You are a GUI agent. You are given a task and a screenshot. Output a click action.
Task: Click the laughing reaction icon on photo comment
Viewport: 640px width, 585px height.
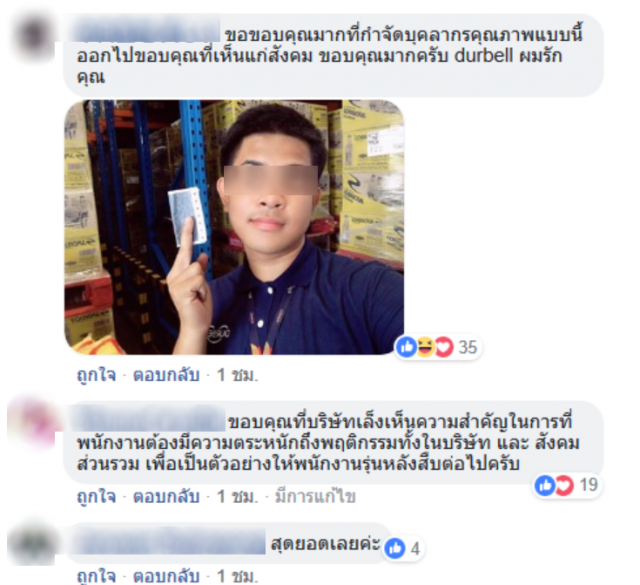425,347
